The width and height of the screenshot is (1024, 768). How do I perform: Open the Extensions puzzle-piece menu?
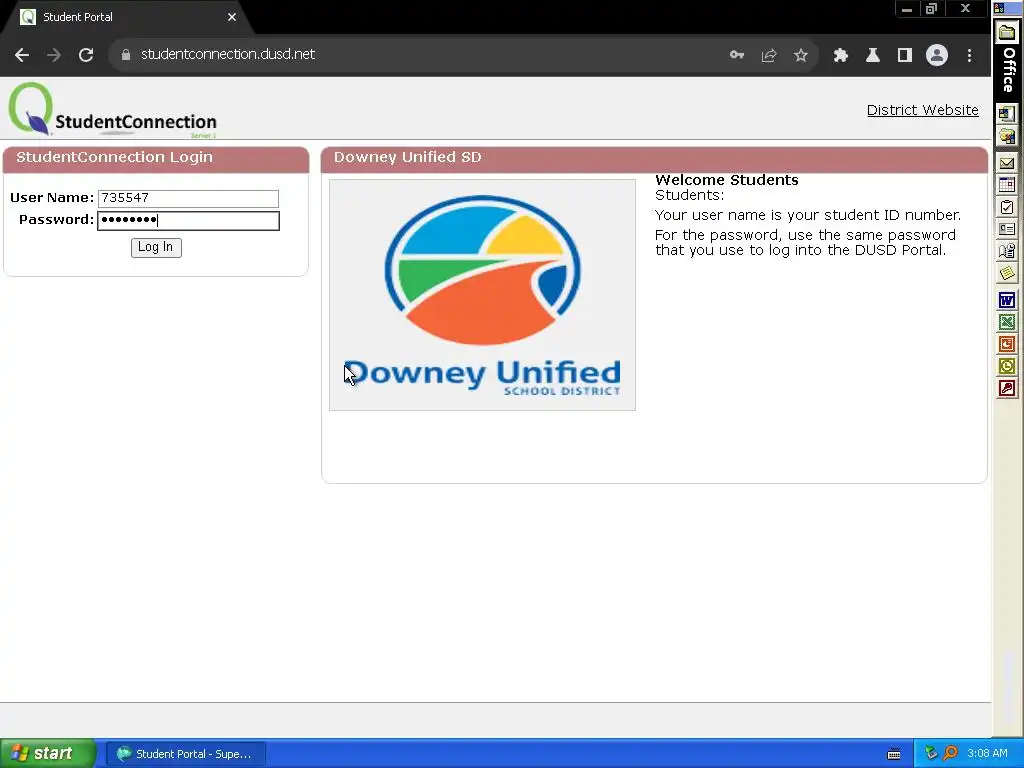(x=840, y=55)
